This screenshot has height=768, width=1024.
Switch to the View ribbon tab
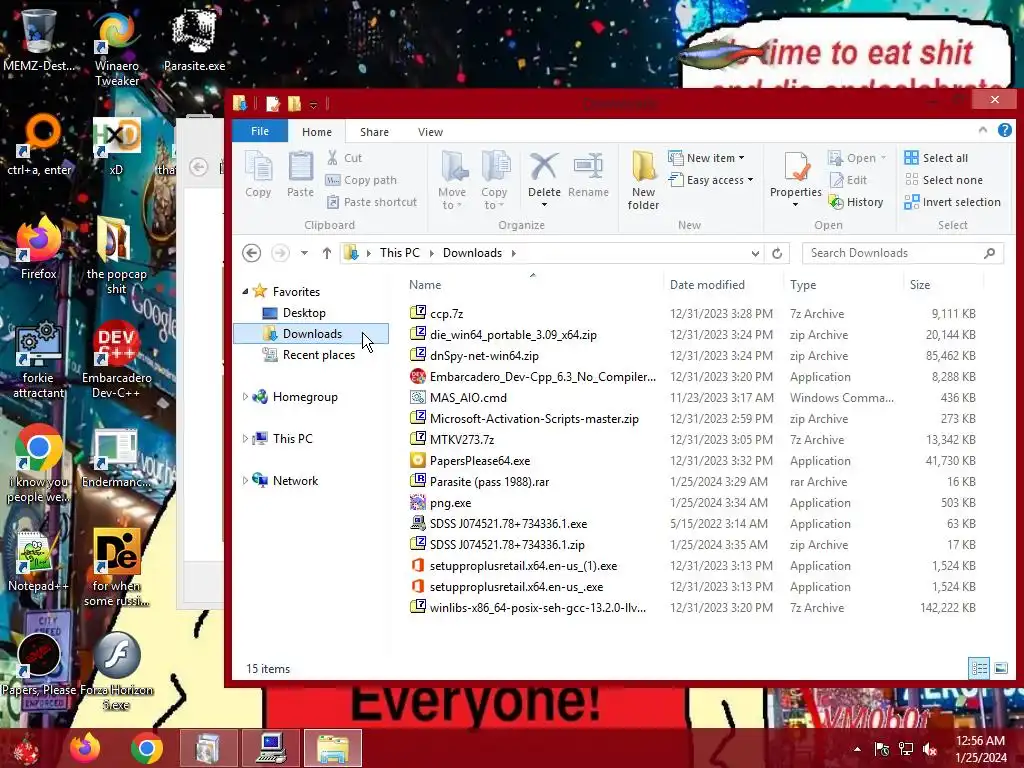430,132
